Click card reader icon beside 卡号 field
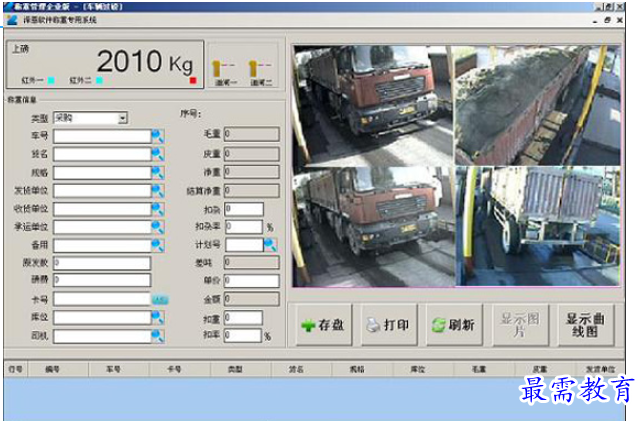The width and height of the screenshot is (643, 421). tap(160, 300)
